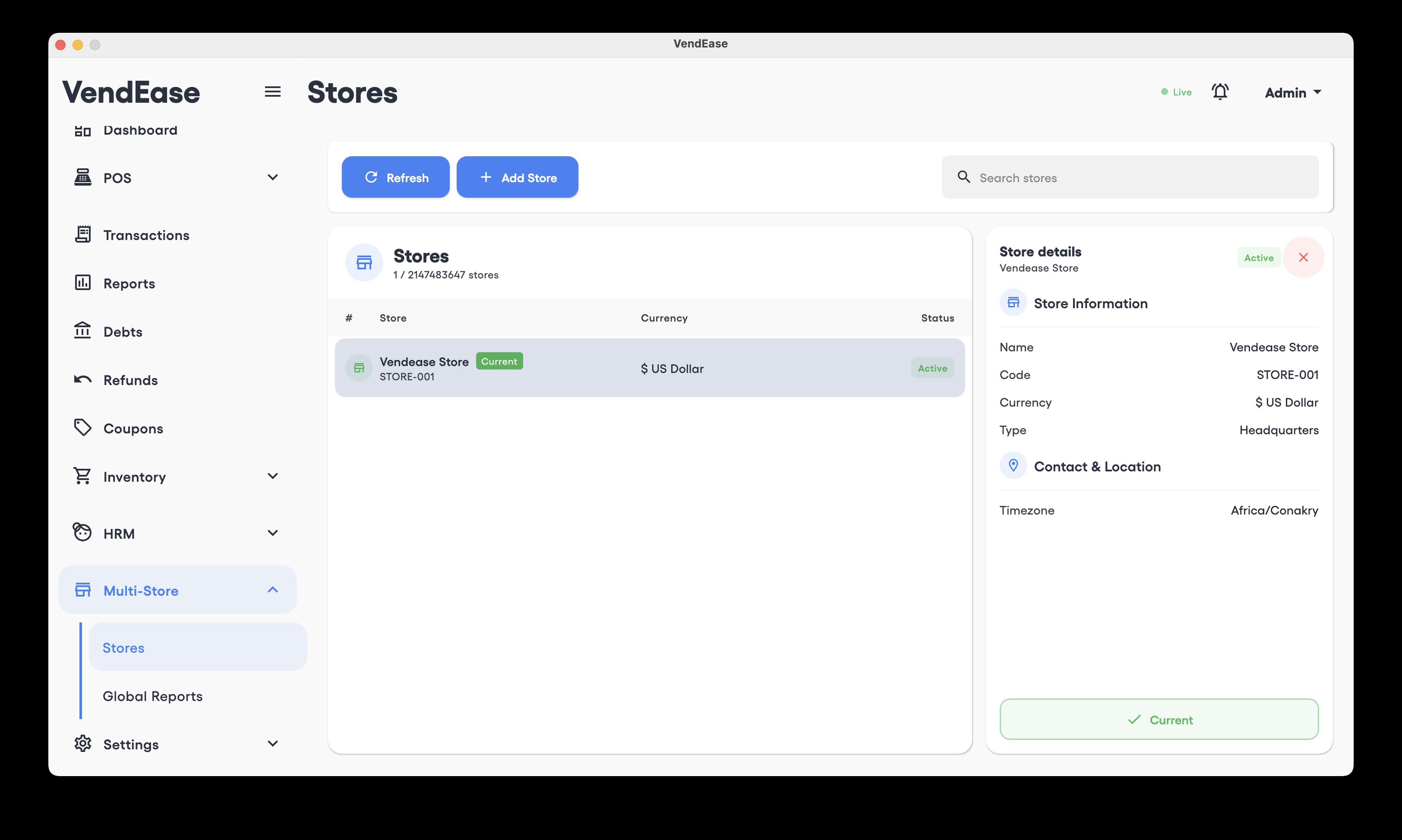Click the Coupons tag icon
1402x840 pixels.
(82, 427)
